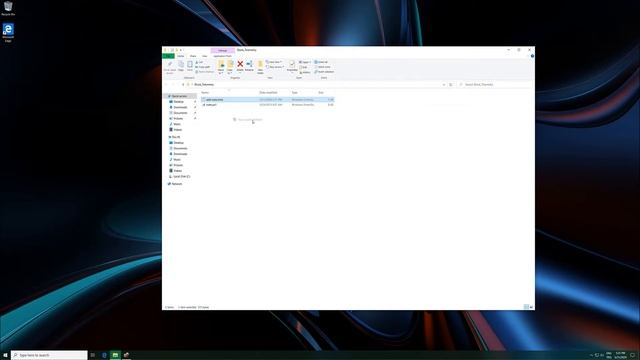Click the taskbar search box

pyautogui.click(x=49, y=355)
